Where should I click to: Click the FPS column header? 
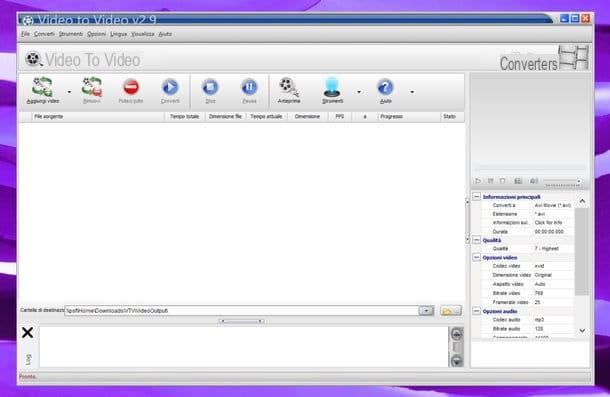(340, 116)
